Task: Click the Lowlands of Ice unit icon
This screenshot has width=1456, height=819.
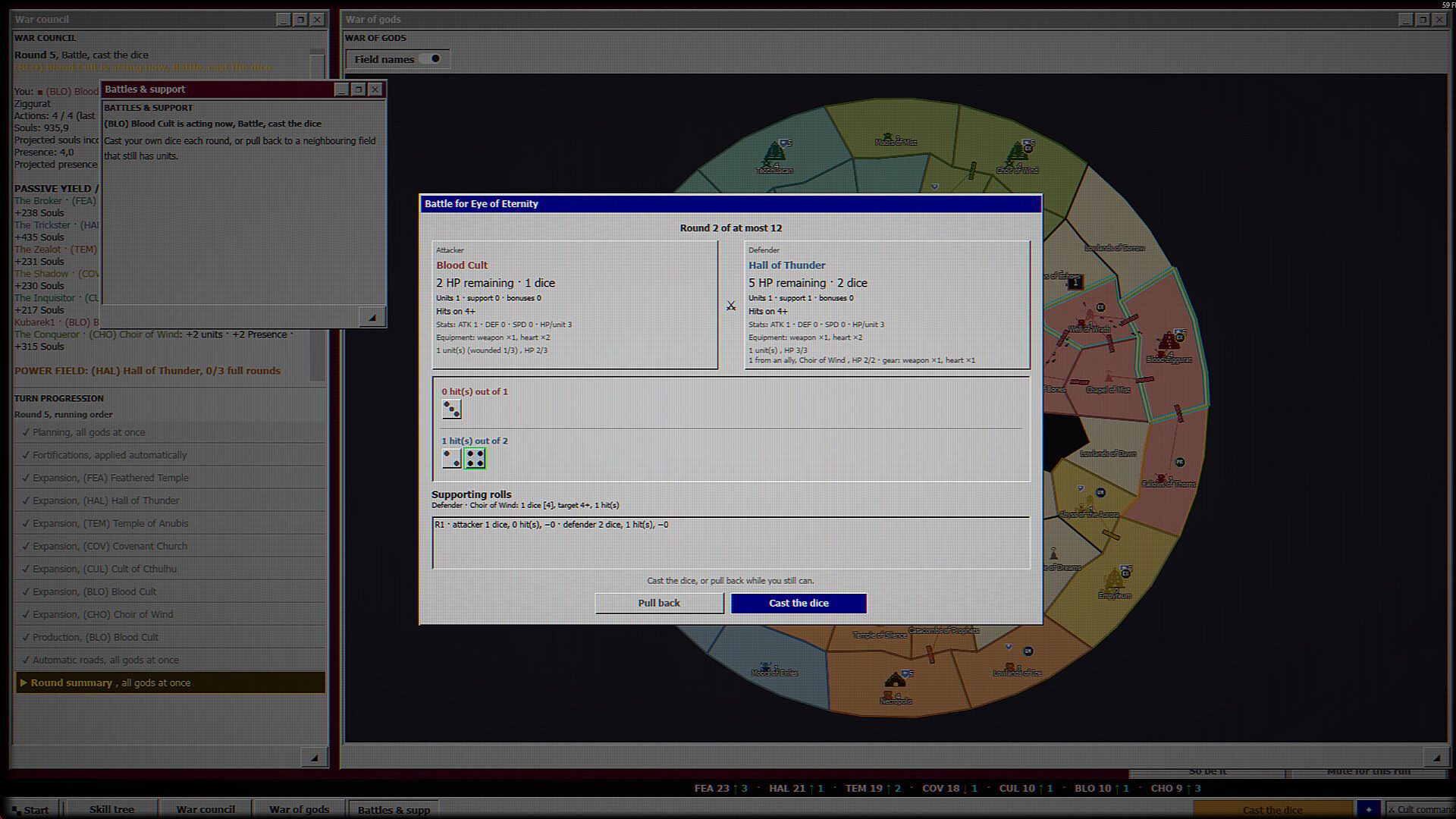Action: [x=1009, y=667]
